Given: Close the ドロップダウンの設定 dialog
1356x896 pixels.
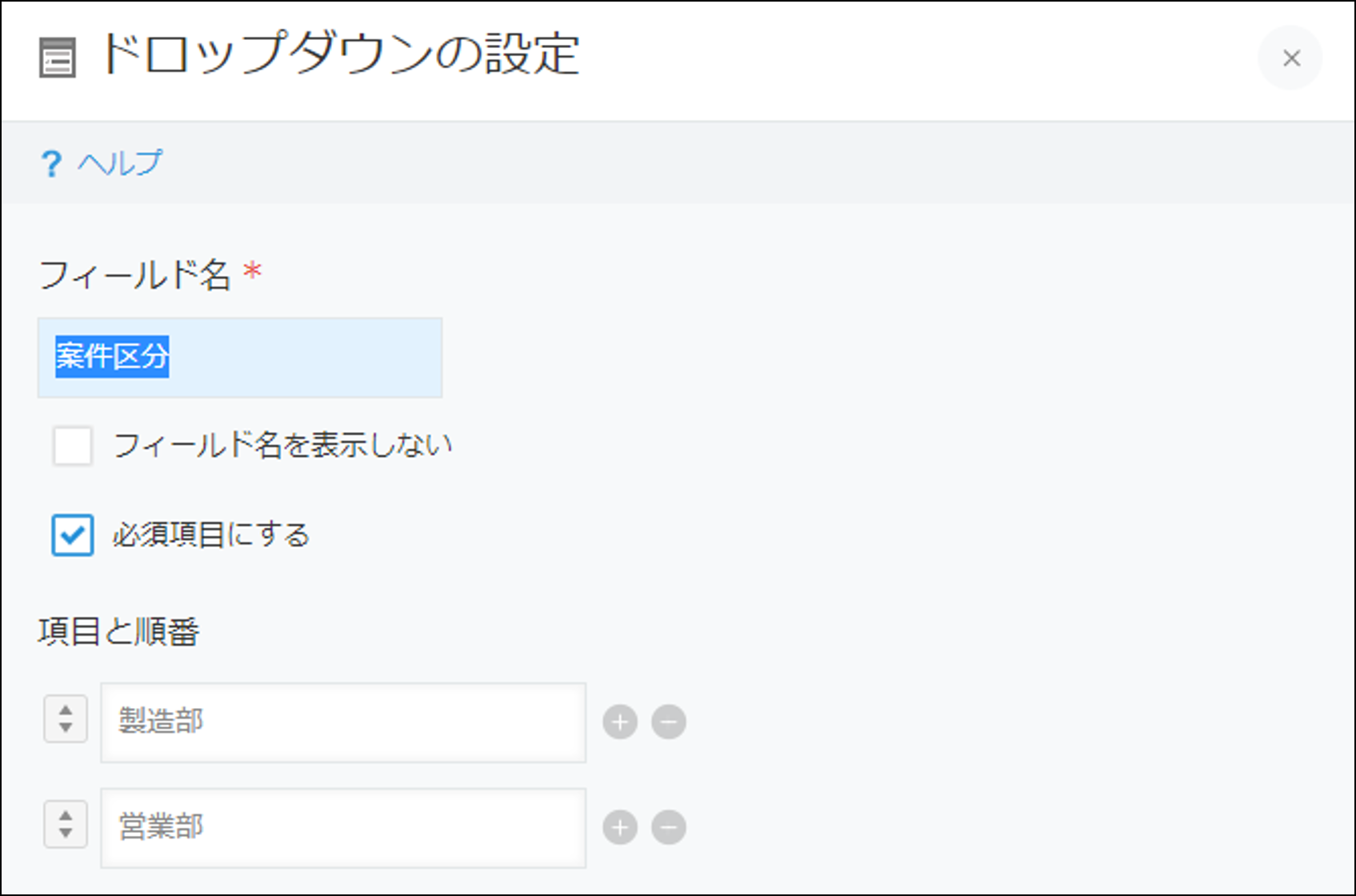Looking at the screenshot, I should click(1290, 58).
